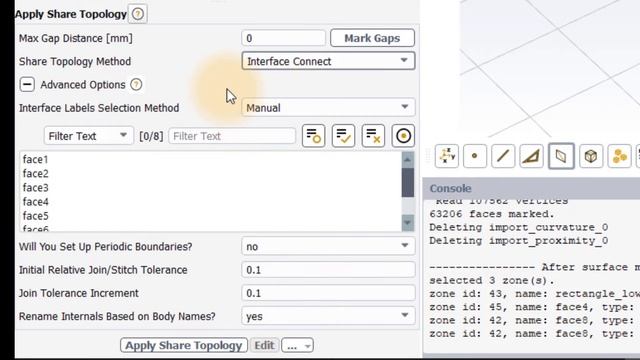Select face4 in the labels list
Screen dimensions: 640x360
point(36,202)
